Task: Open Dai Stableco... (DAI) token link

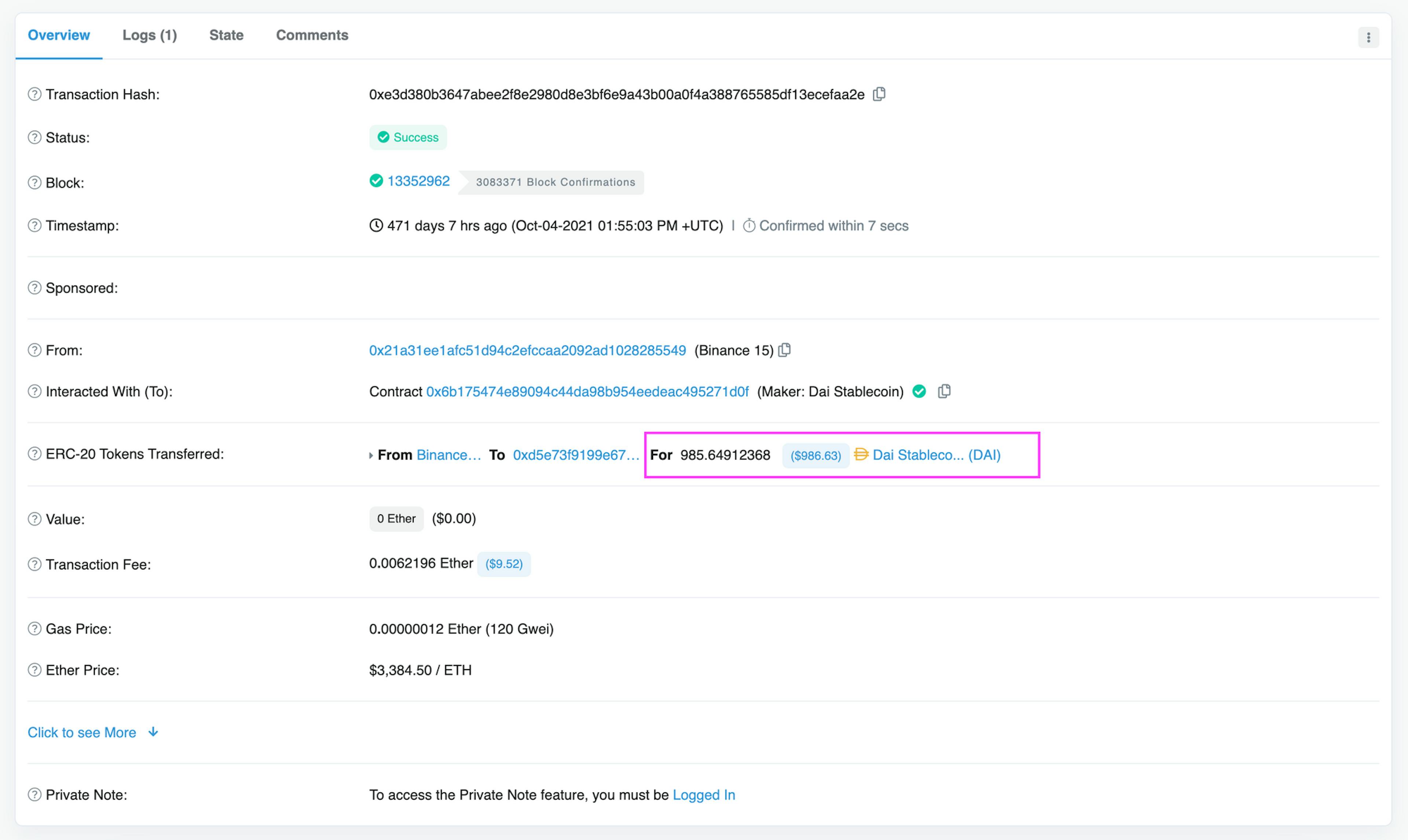Action: click(936, 455)
